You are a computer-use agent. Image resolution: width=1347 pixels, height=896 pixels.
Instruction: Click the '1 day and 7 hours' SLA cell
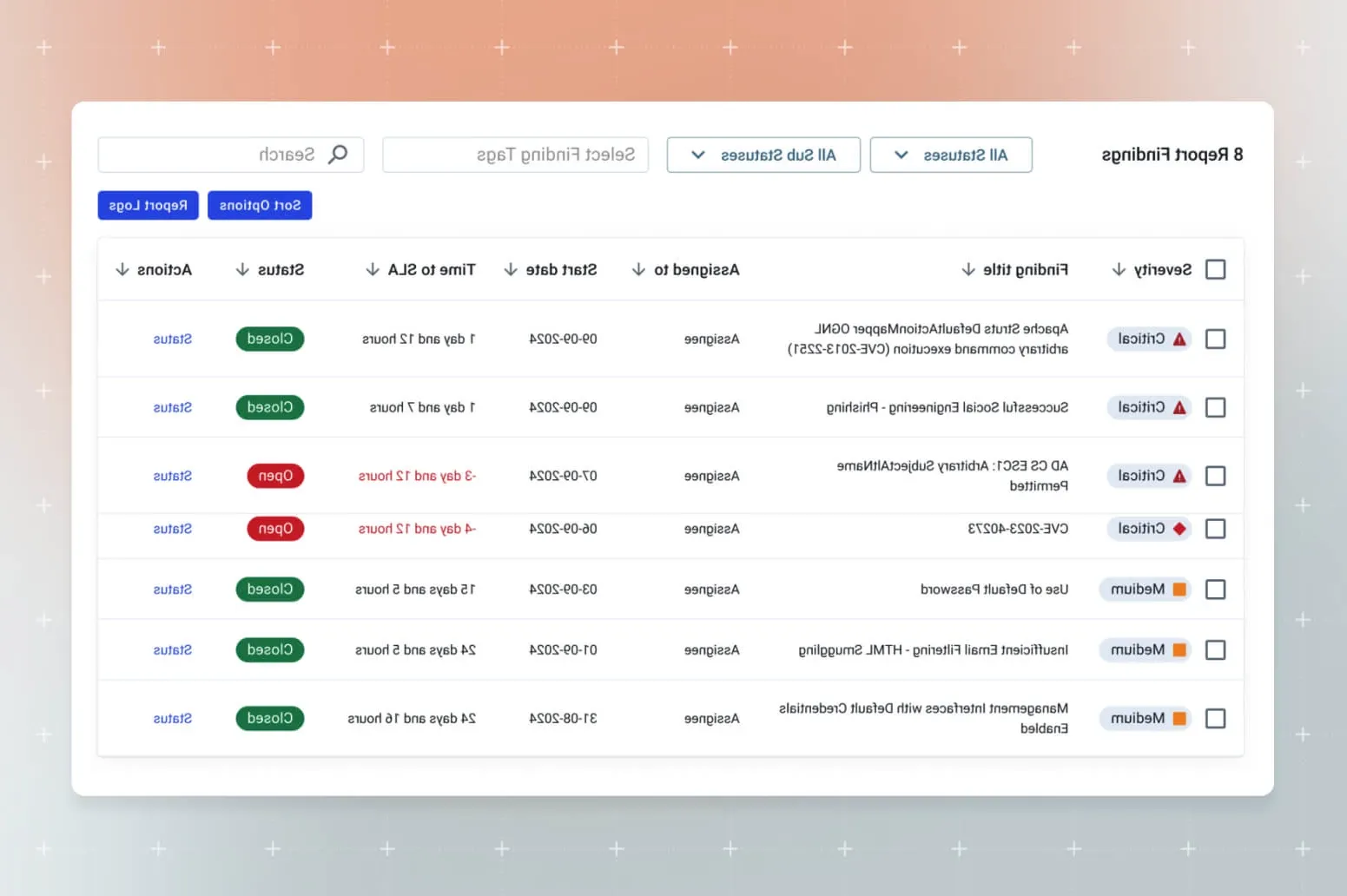pyautogui.click(x=423, y=408)
